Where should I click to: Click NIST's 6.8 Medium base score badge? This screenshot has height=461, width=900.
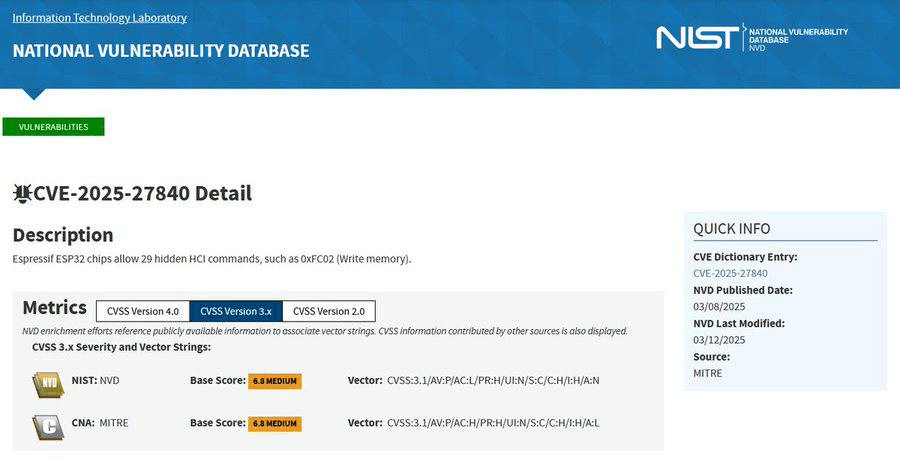275,381
